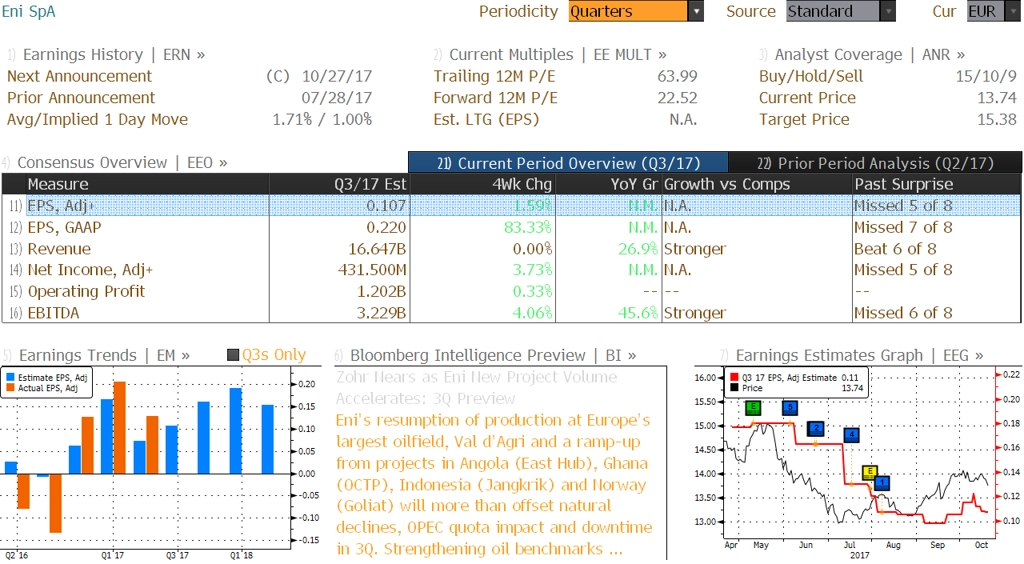Viewport: 1024px width, 564px height.
Task: Switch to Current Period Overview (Q3/17) tab
Action: 568,163
